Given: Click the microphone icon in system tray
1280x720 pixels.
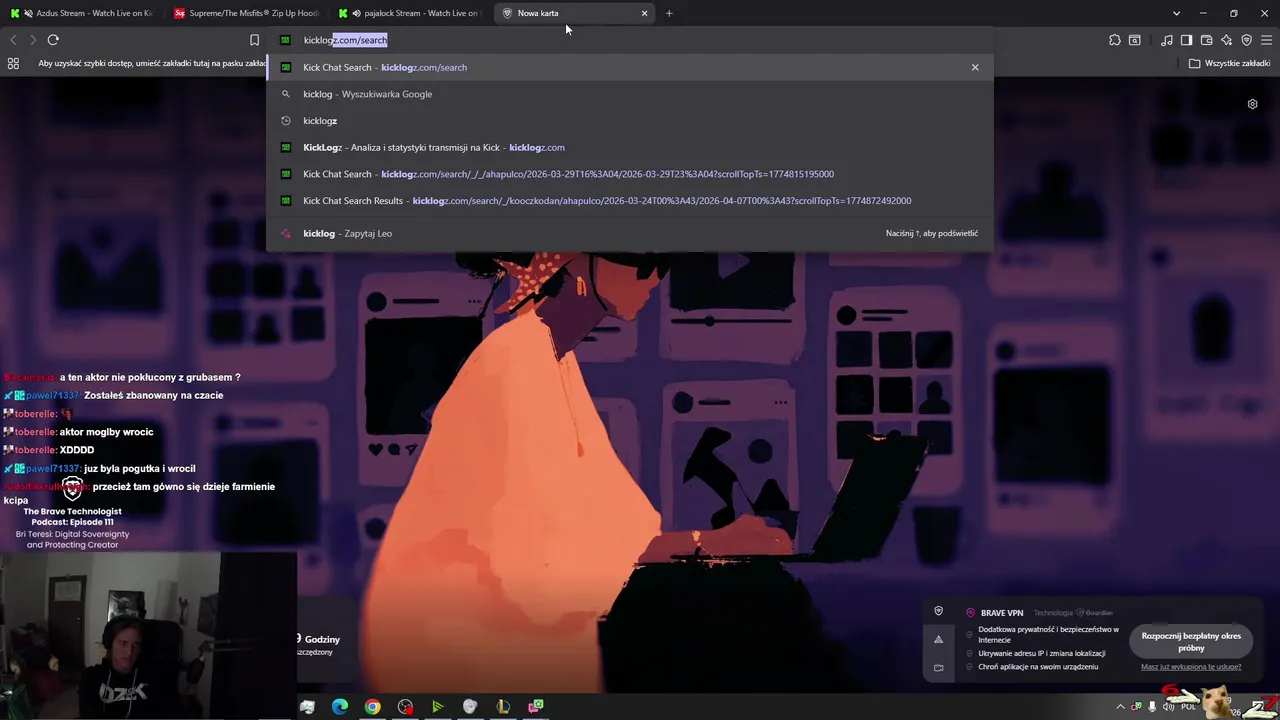Looking at the screenshot, I should (1152, 707).
